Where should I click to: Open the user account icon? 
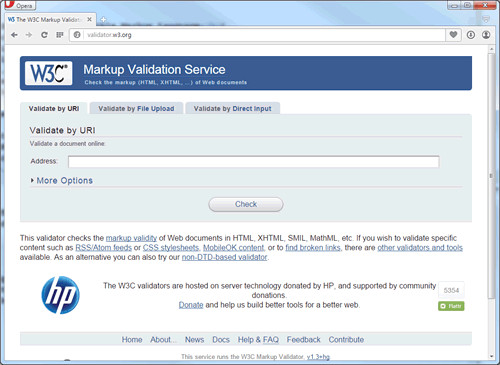[x=486, y=35]
